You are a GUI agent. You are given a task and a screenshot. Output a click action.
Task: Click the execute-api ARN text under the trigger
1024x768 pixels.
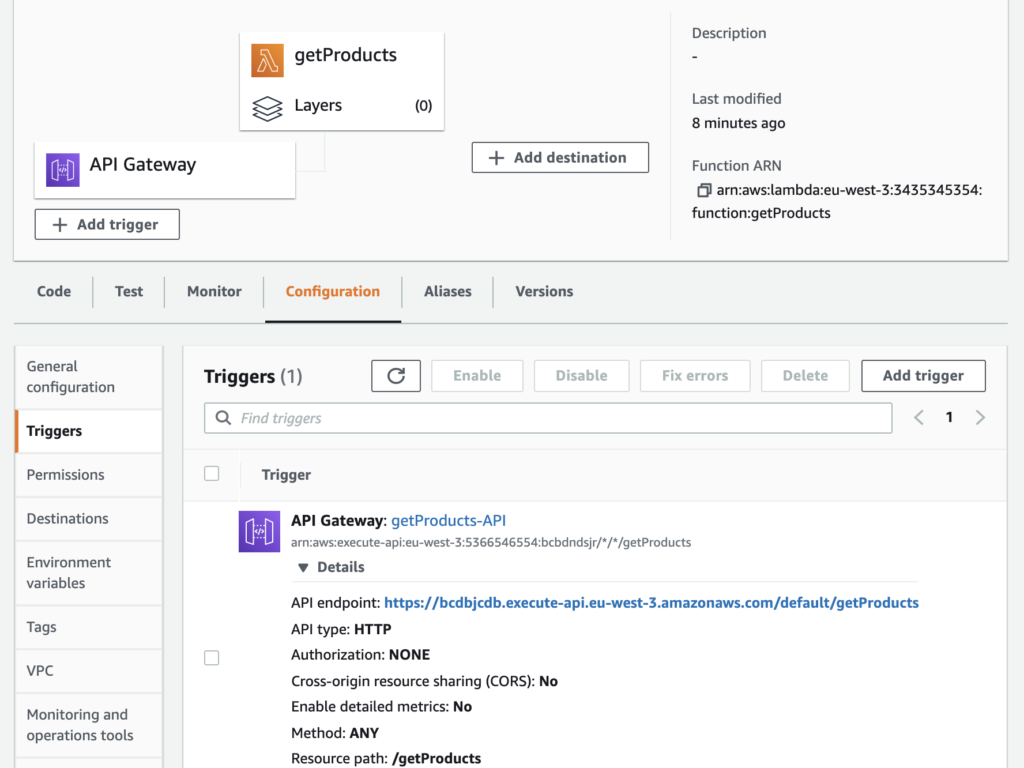tap(491, 542)
